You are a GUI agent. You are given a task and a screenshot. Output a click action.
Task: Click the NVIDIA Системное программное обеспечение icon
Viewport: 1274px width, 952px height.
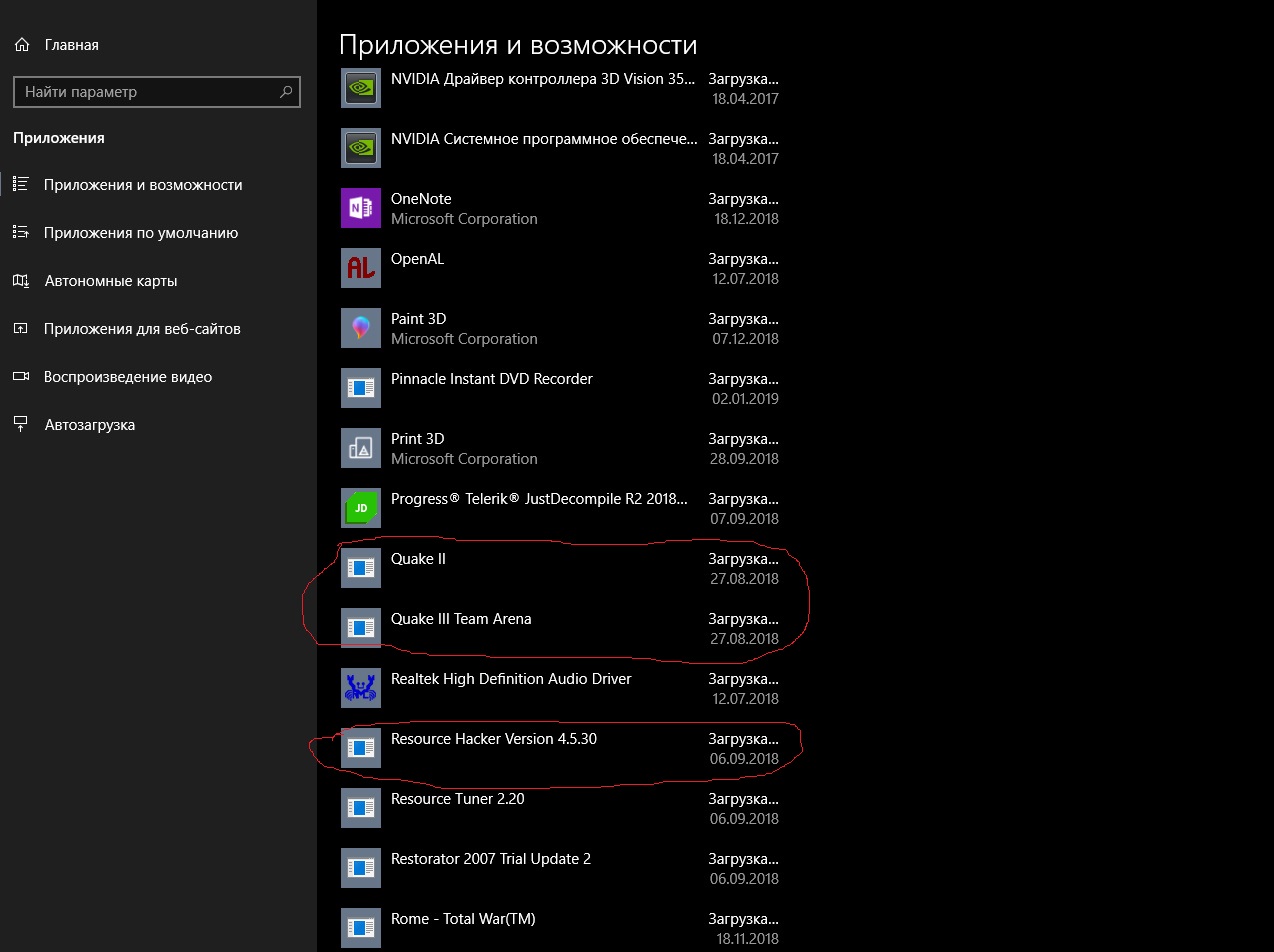(361, 148)
